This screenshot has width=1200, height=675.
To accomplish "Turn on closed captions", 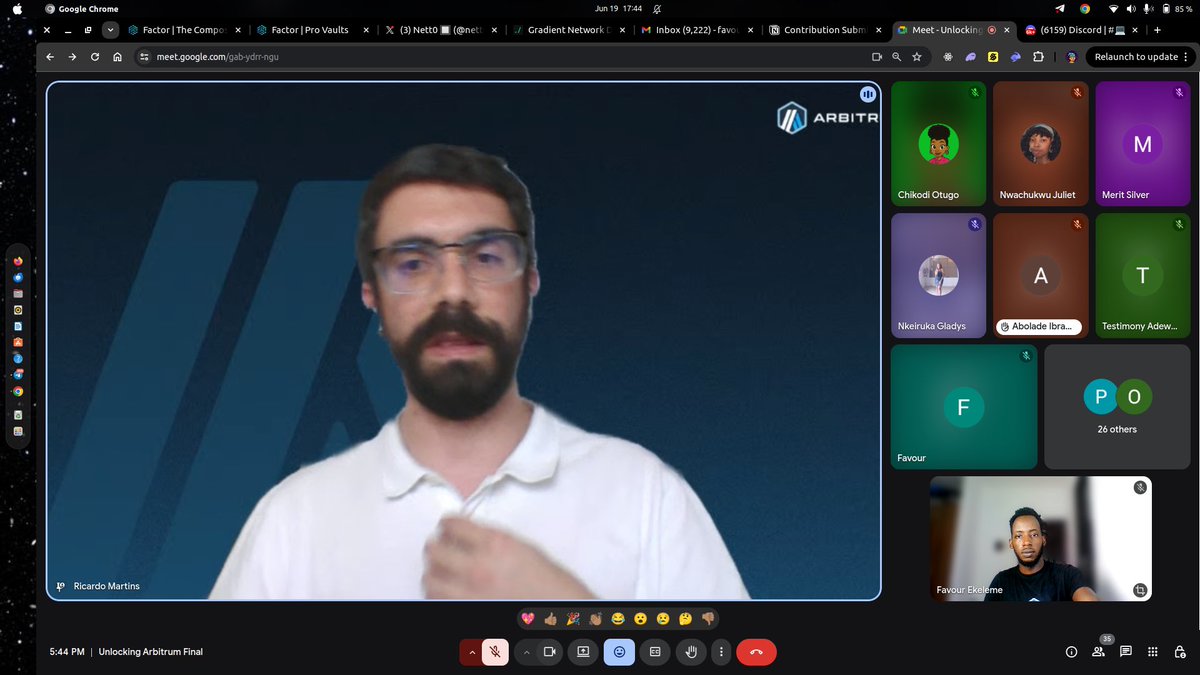I will point(655,652).
